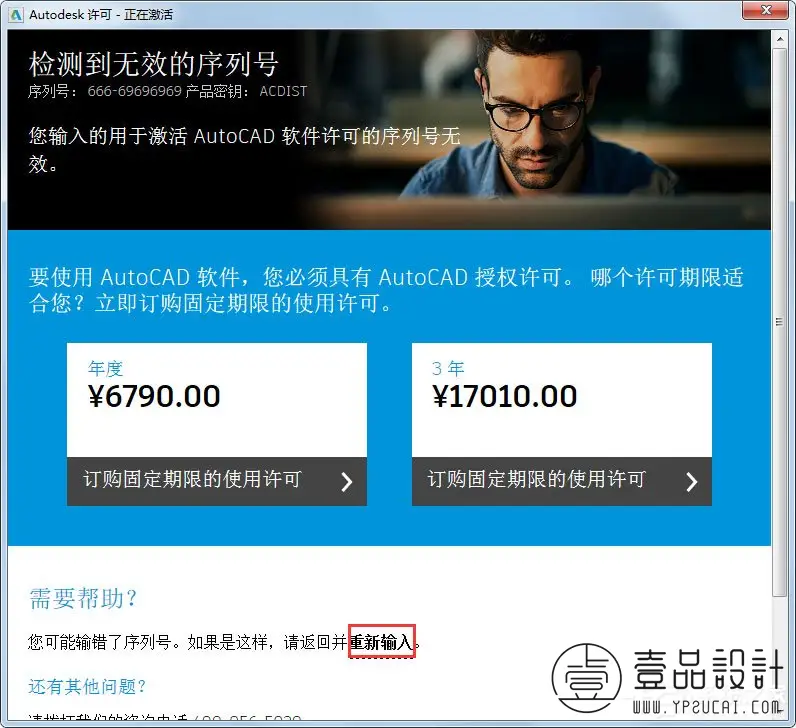Click the arrow chevron on the 3 年 order button
Image resolution: width=796 pixels, height=728 pixels.
pos(691,481)
